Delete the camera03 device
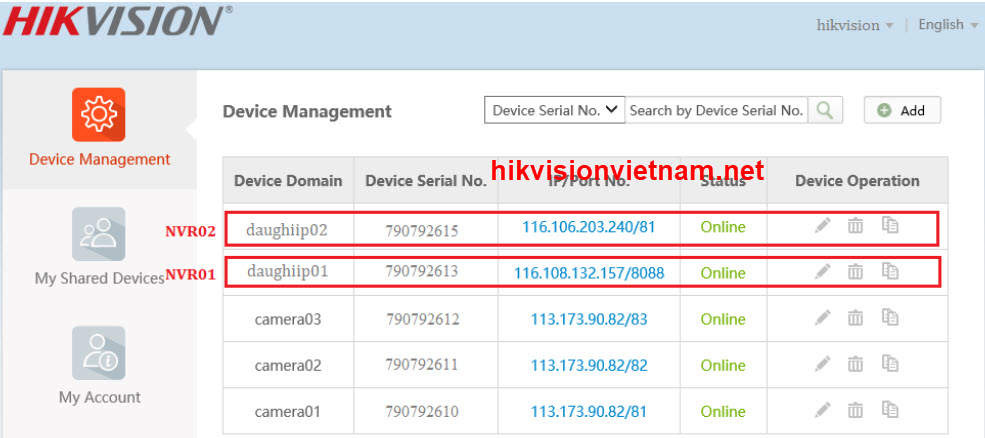This screenshot has height=438, width=985. pyautogui.click(x=855, y=317)
